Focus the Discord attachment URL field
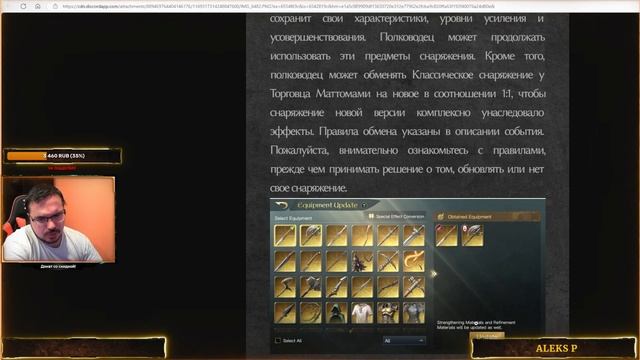This screenshot has width=640, height=360. coord(278,6)
